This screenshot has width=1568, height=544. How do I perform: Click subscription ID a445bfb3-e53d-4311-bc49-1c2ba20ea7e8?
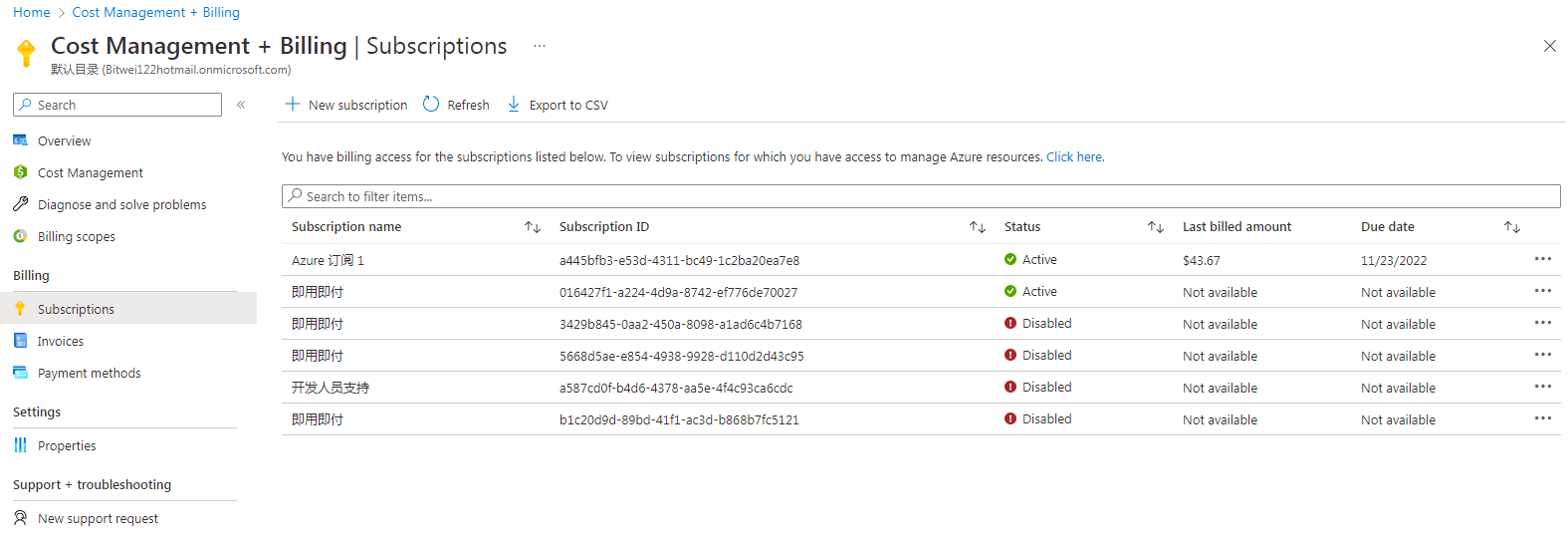coord(679,260)
